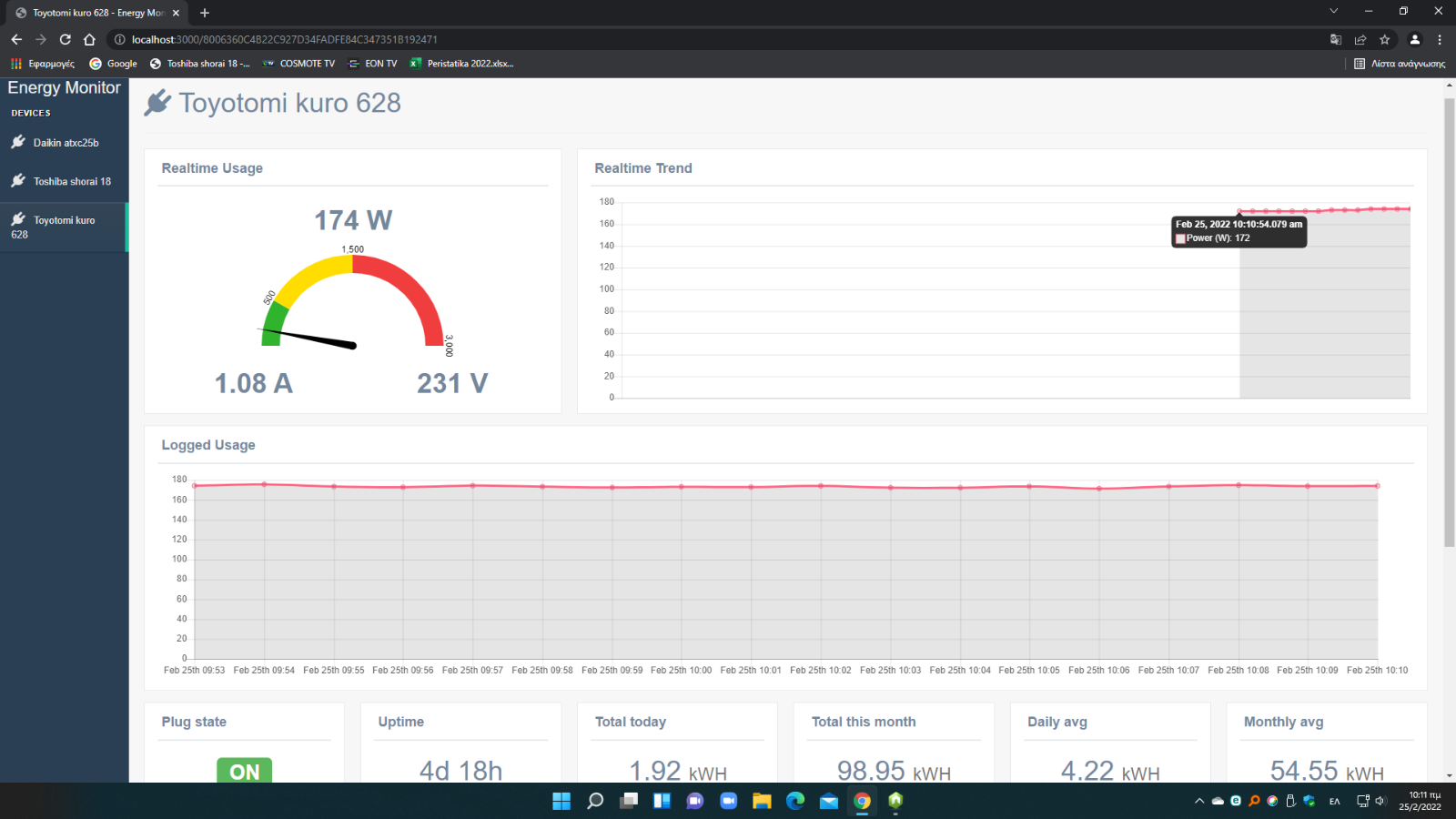Open the Chrome profile menu

tap(1414, 39)
